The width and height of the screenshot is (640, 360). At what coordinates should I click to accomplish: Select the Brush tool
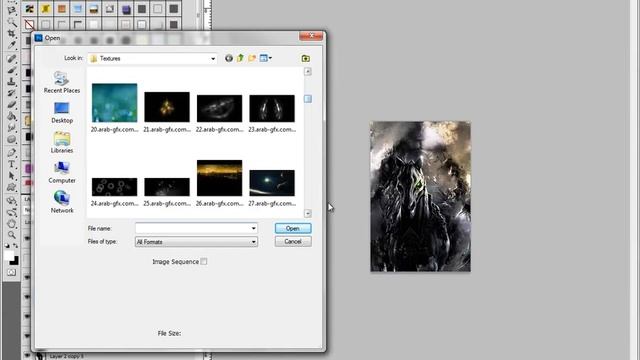pos(11,70)
